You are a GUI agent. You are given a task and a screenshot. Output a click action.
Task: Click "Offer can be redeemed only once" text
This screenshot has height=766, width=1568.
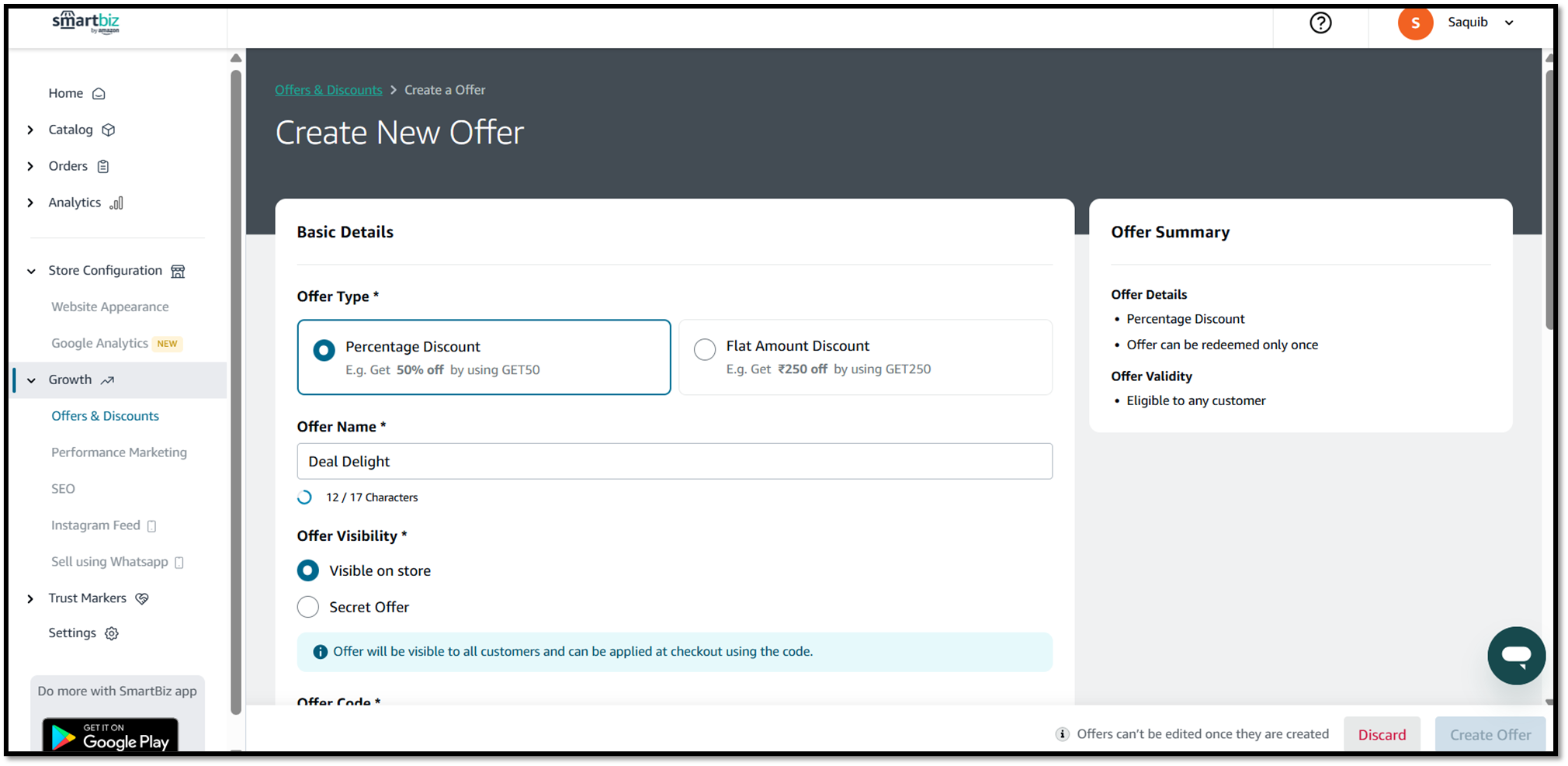click(1222, 345)
